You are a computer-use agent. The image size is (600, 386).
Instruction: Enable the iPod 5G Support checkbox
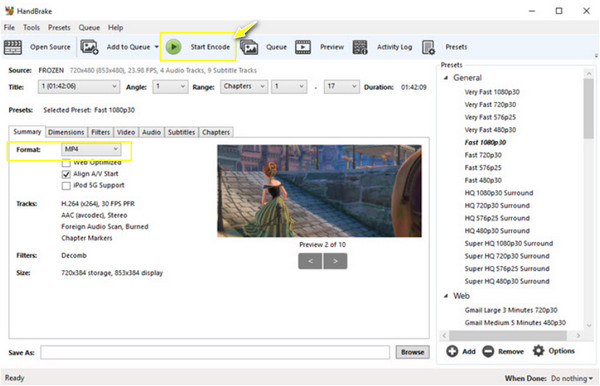(x=66, y=186)
